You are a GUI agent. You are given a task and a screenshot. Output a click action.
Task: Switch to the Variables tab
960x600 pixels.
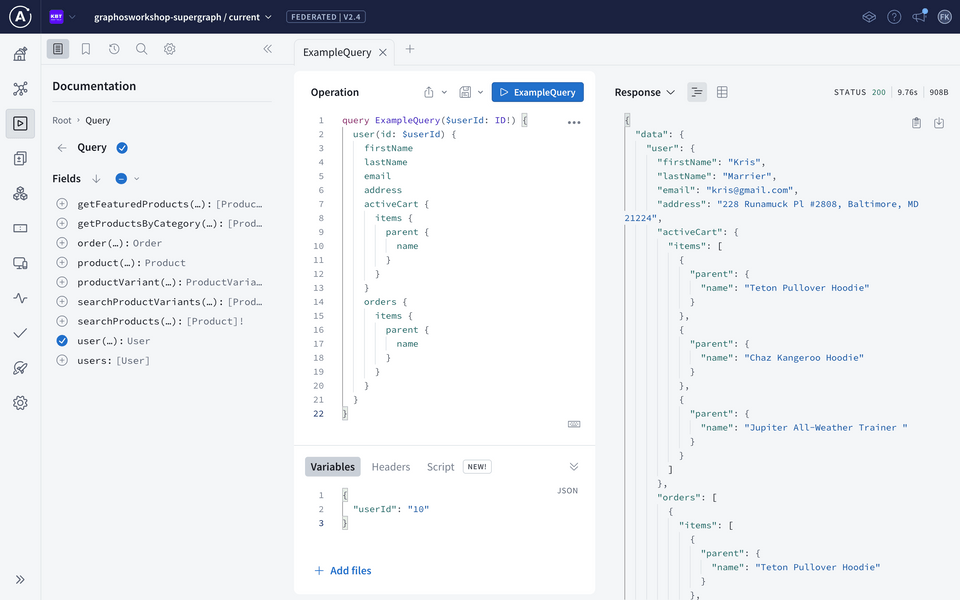click(332, 467)
